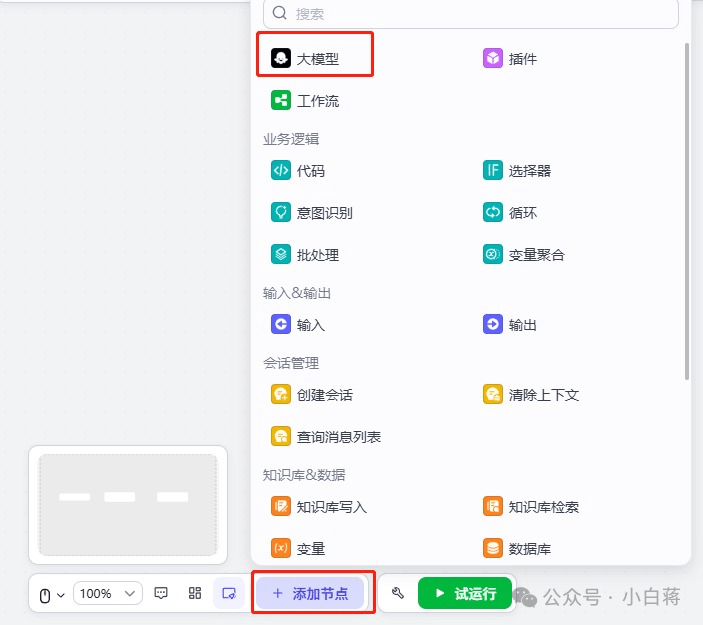The image size is (703, 625).
Task: Click the 输入&输出 section heading
Action: click(297, 293)
